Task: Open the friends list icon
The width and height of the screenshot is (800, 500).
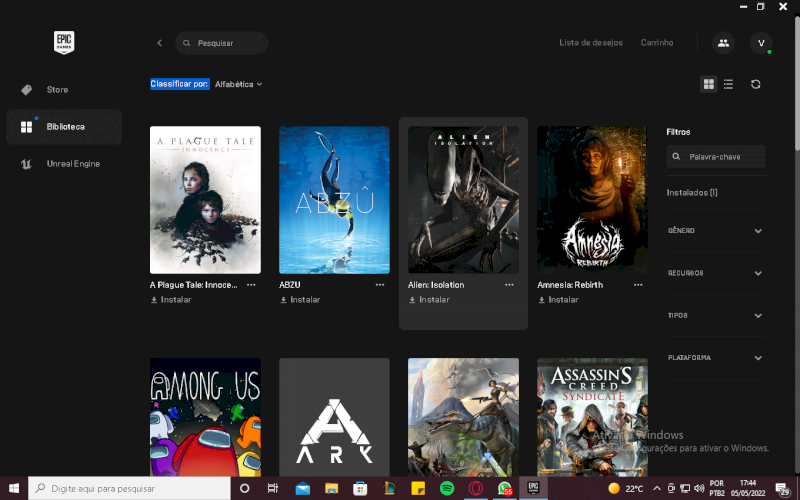Action: [723, 43]
